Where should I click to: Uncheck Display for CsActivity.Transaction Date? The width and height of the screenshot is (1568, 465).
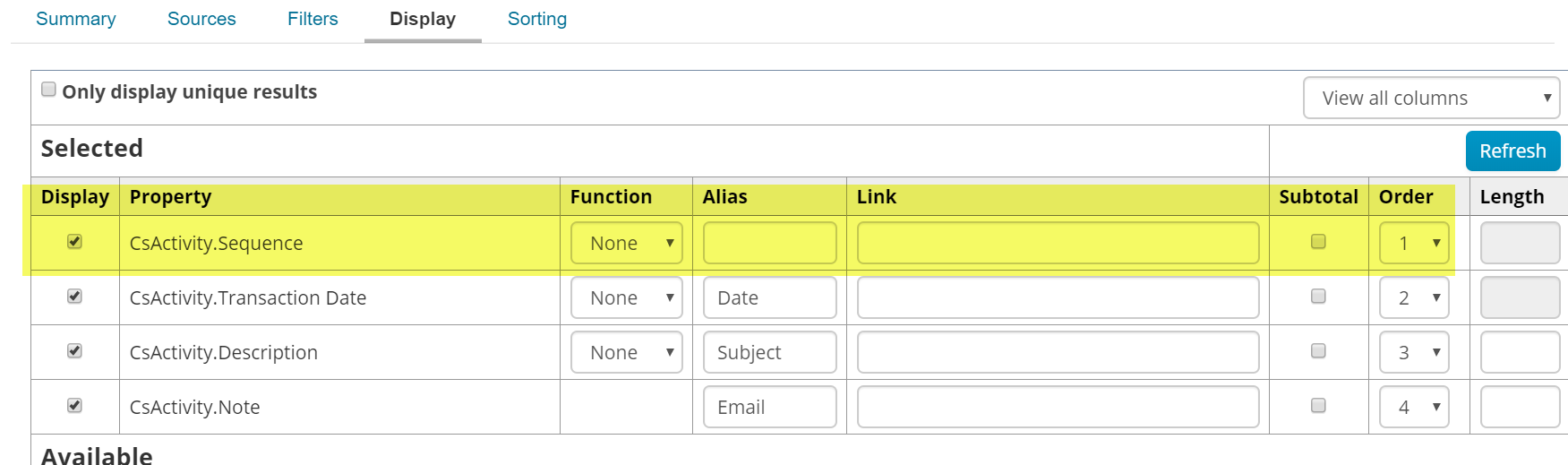(x=75, y=297)
